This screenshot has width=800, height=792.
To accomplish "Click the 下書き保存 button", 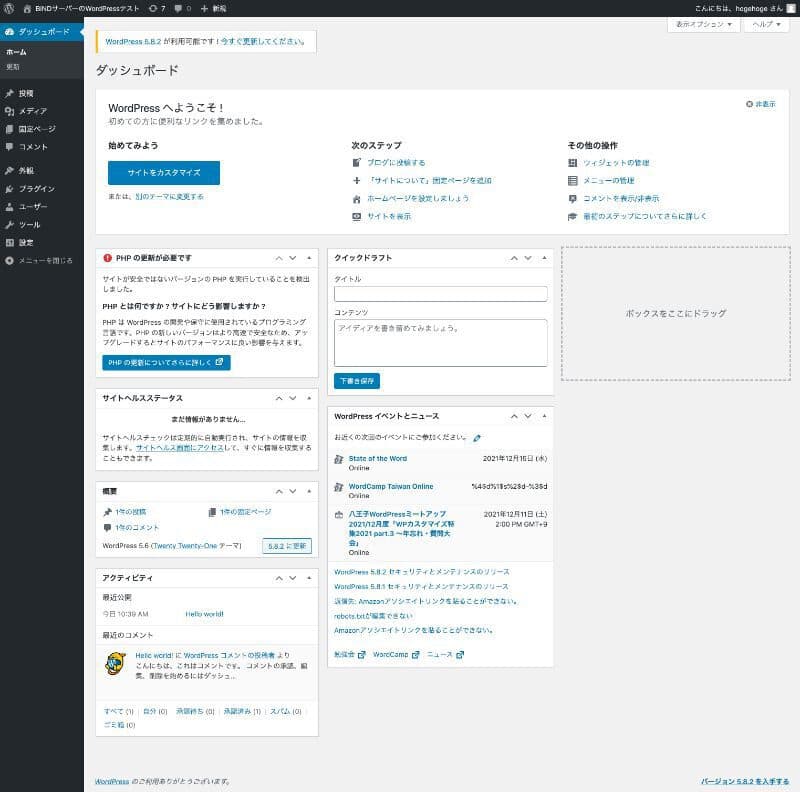I will (x=356, y=381).
